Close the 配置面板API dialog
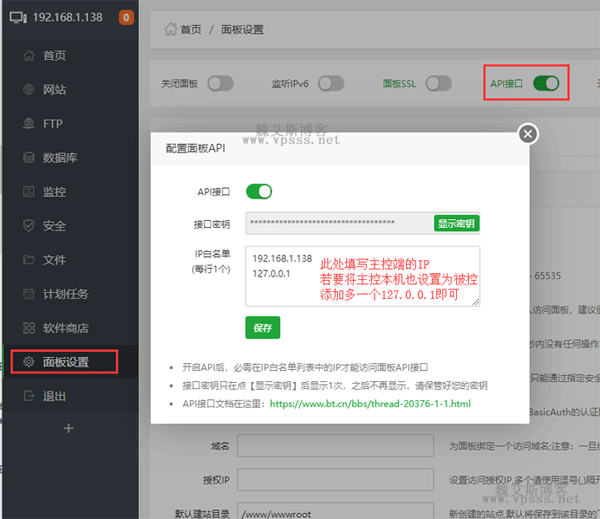This screenshot has width=600, height=519. 528,134
